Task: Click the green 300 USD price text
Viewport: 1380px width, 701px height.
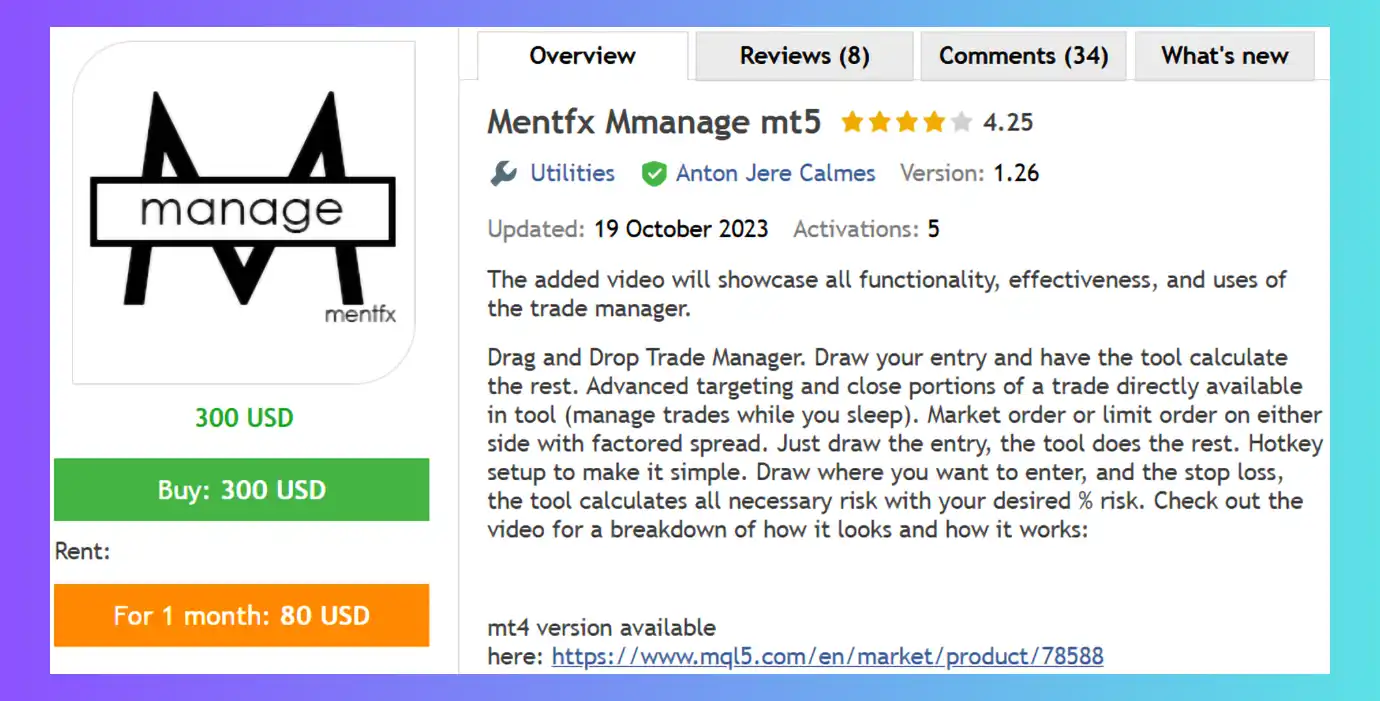Action: click(244, 417)
